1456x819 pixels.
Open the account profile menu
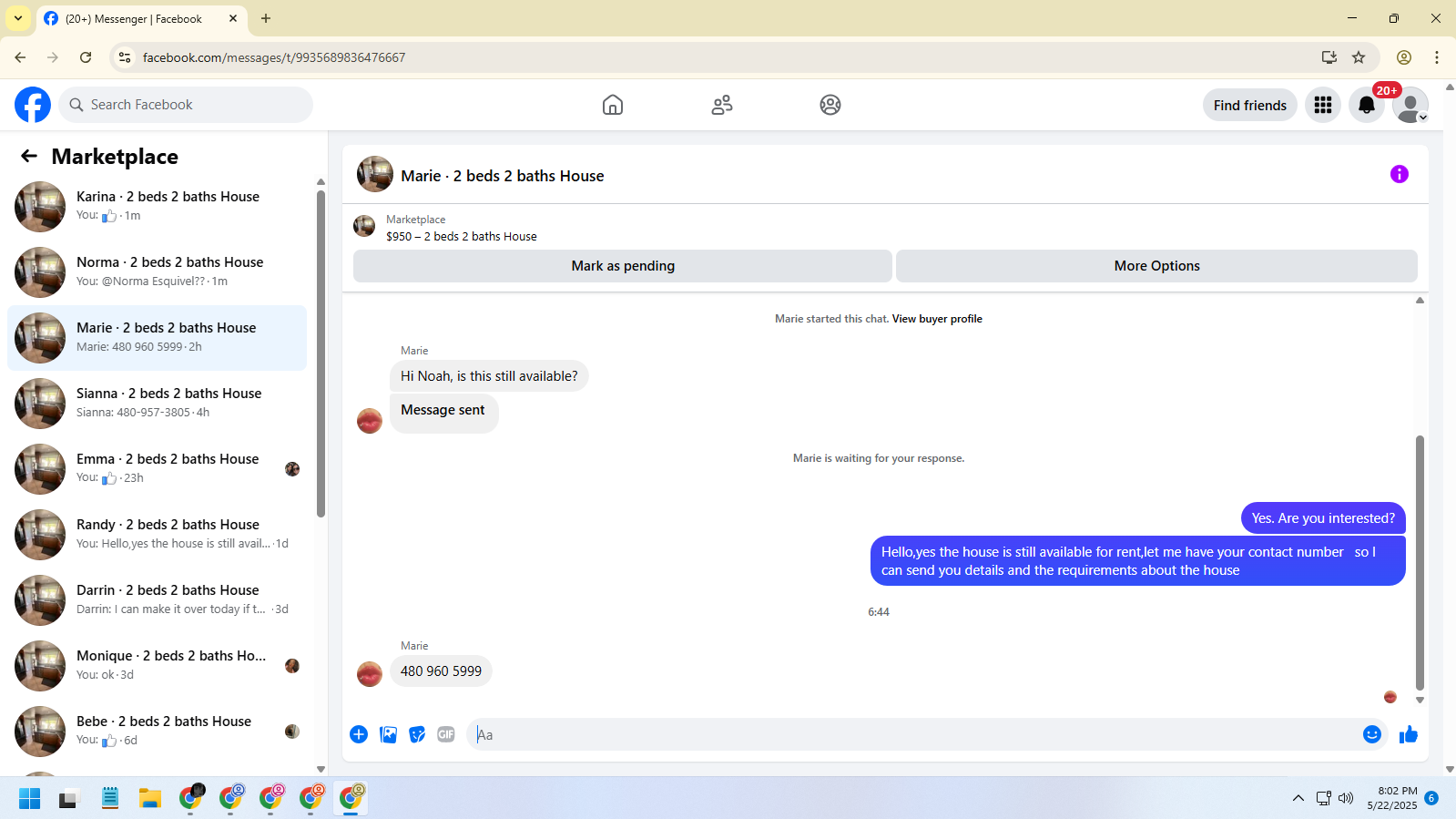1410,105
